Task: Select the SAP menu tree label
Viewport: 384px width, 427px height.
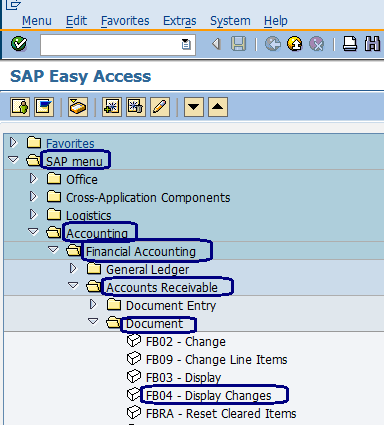Action: (x=74, y=162)
